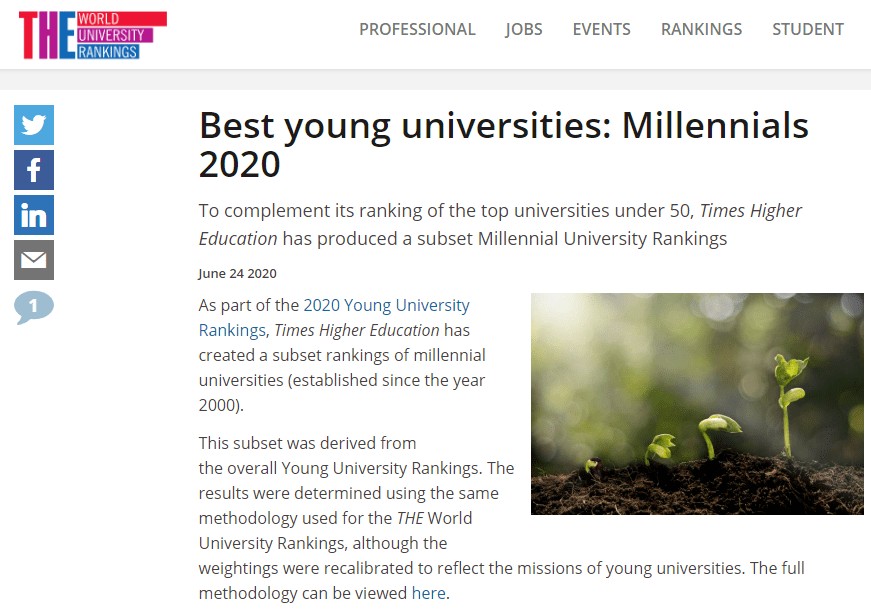Viewport: 871px width, 612px height.
Task: Share article on Twitter
Action: [34, 125]
